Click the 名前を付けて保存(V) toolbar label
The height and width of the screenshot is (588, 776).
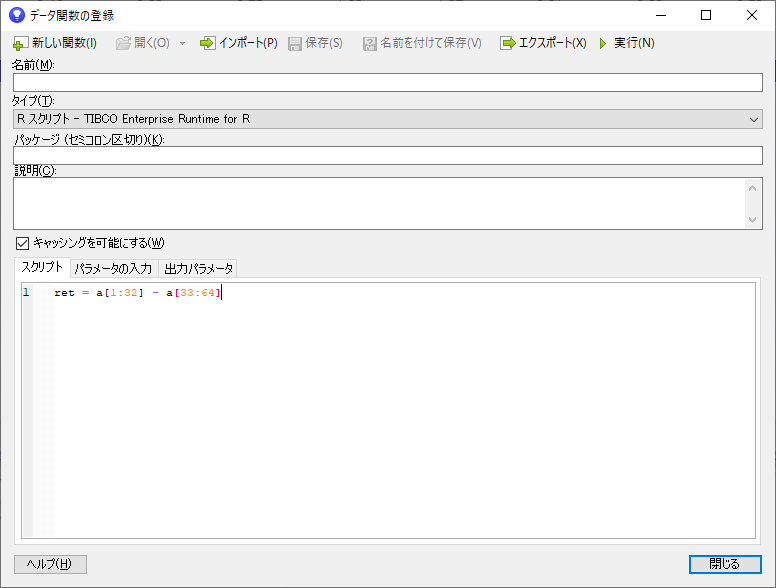pos(431,43)
